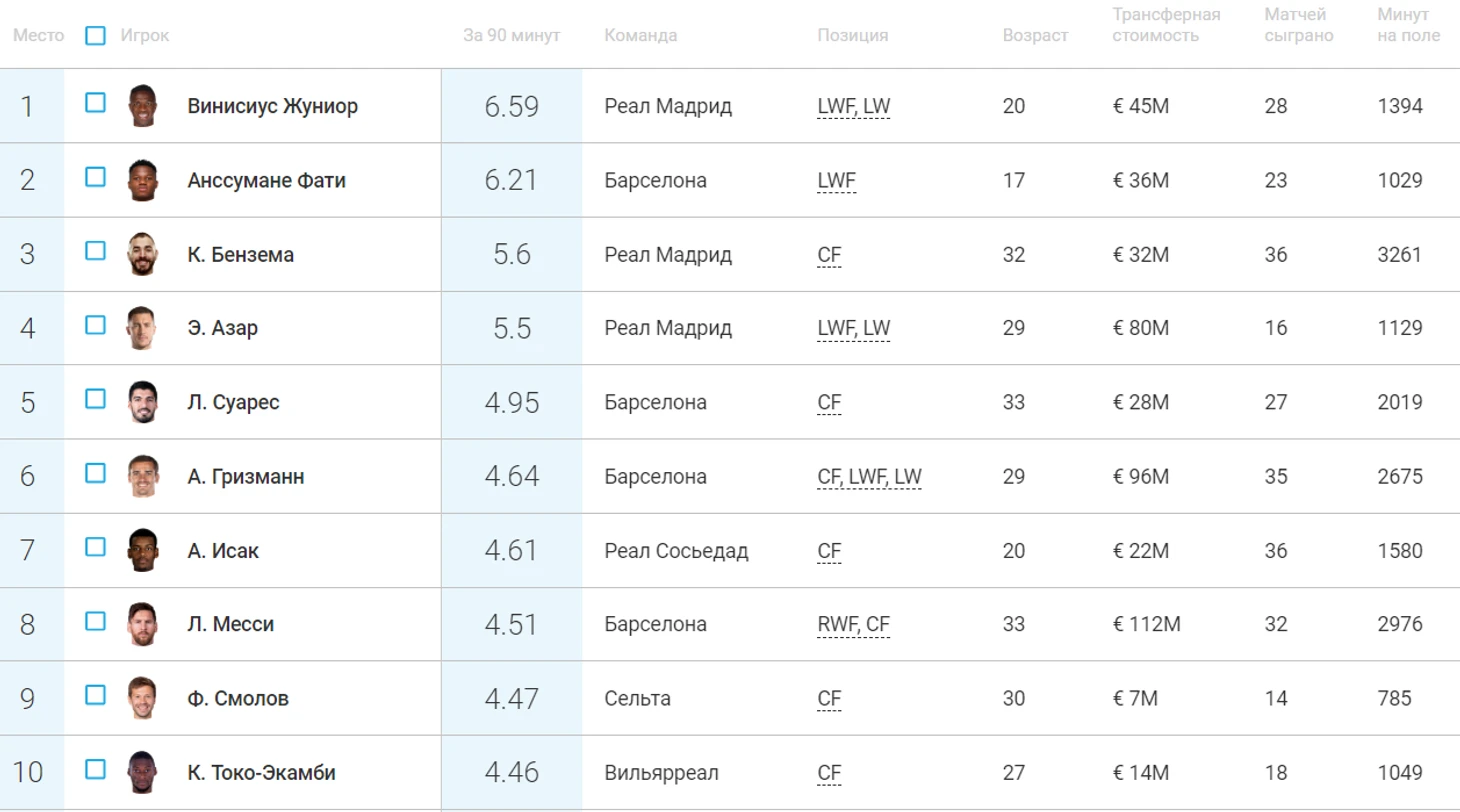Tick the select-all checkbox in header
Image resolution: width=1460 pixels, height=812 pixels.
click(95, 36)
